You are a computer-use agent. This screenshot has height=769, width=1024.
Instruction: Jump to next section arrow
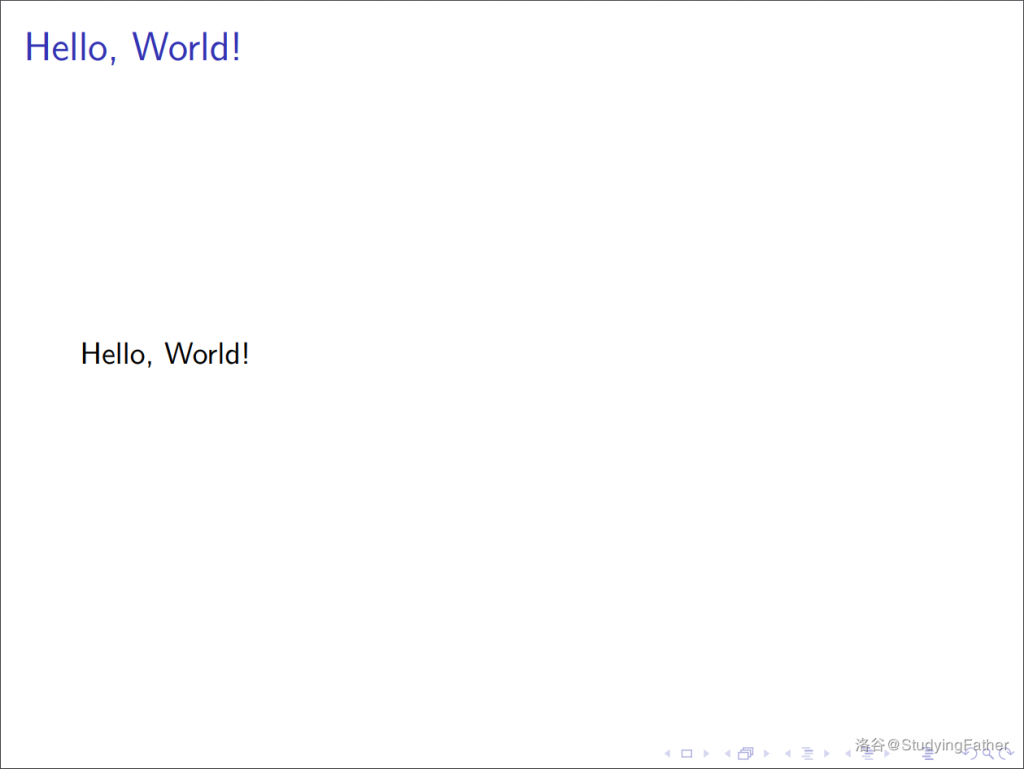point(887,753)
